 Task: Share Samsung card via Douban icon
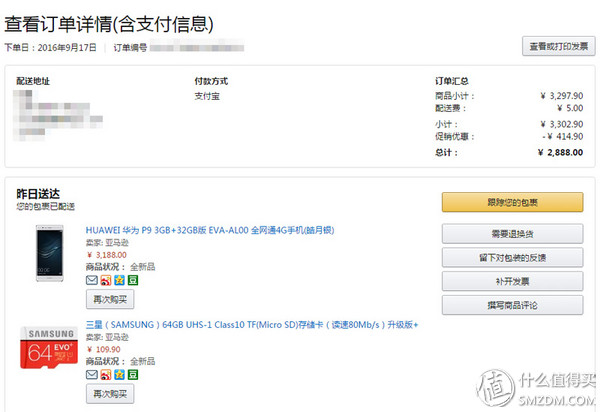133,375
